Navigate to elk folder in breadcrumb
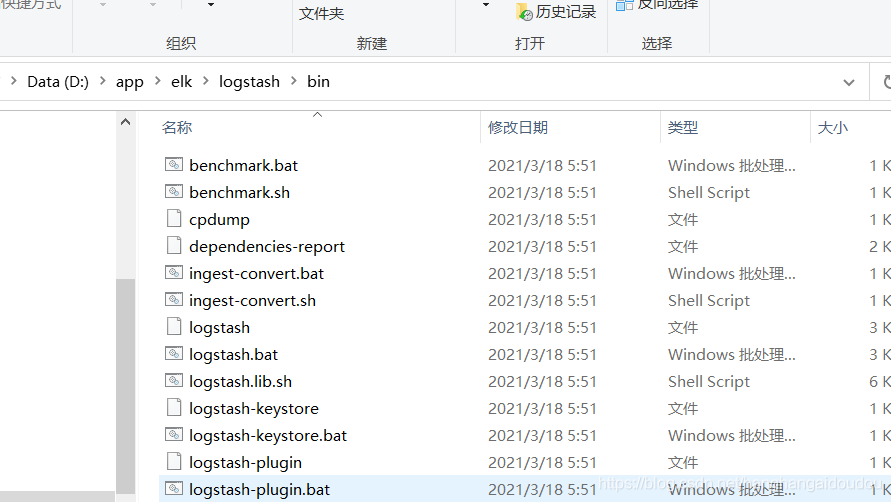Screen dimensions: 891x502 [181, 82]
